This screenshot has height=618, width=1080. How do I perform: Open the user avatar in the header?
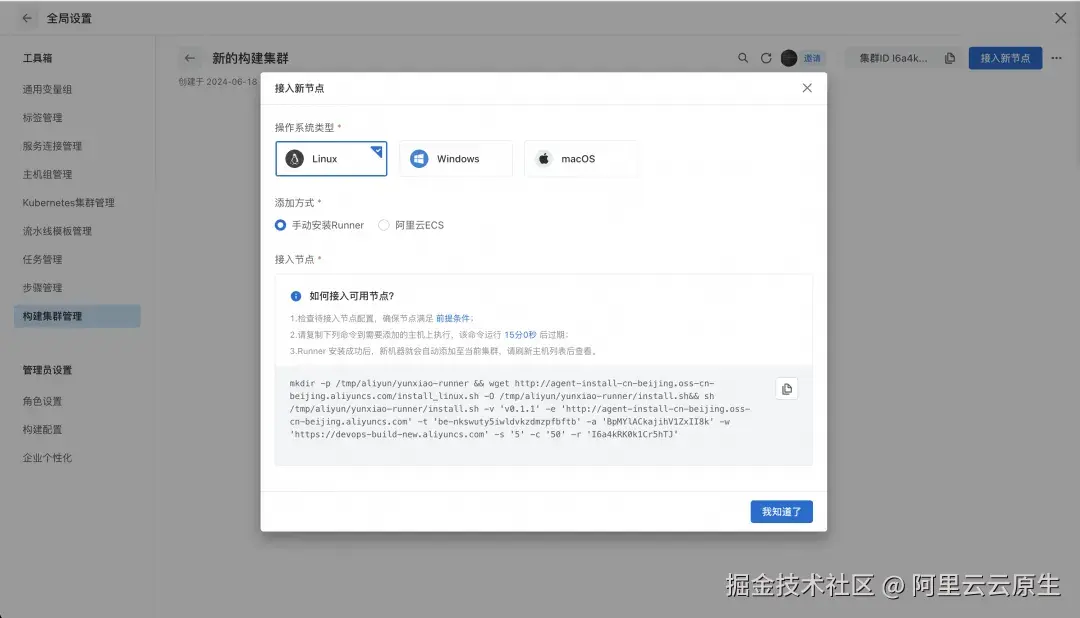click(789, 58)
